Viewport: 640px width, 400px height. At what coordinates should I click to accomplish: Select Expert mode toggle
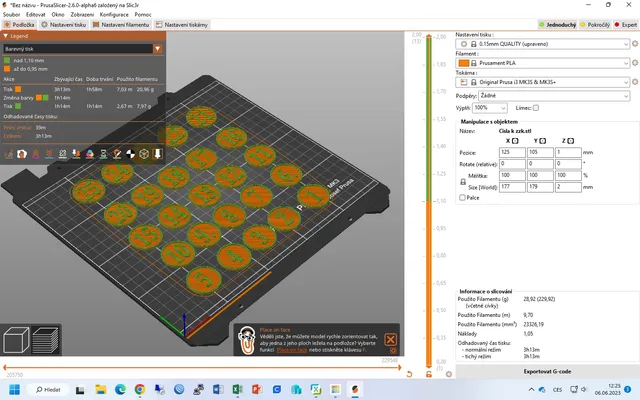[626, 24]
